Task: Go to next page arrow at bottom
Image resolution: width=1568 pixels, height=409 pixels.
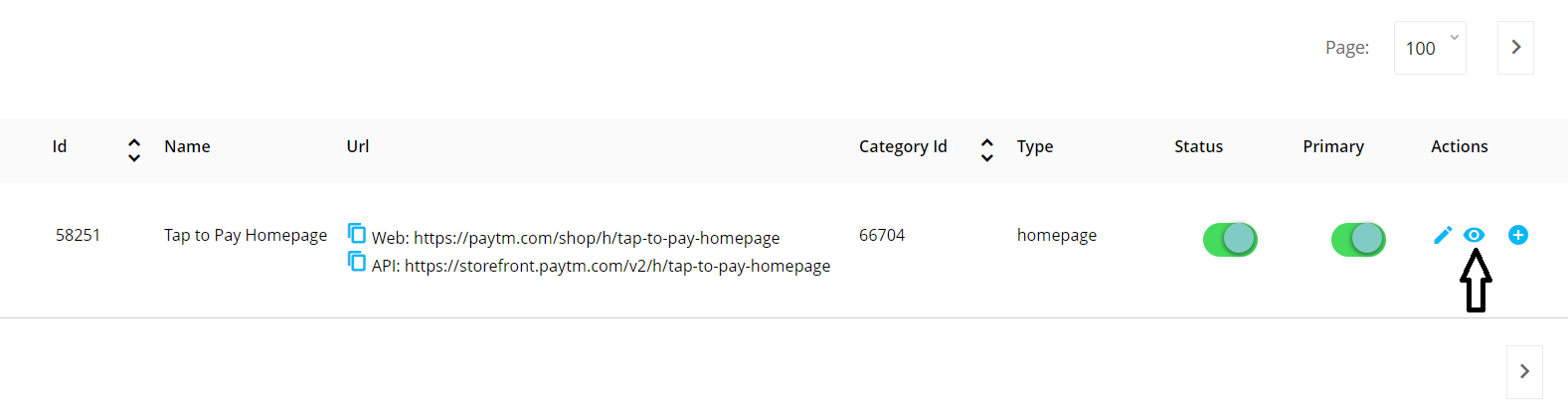Action: pos(1524,371)
